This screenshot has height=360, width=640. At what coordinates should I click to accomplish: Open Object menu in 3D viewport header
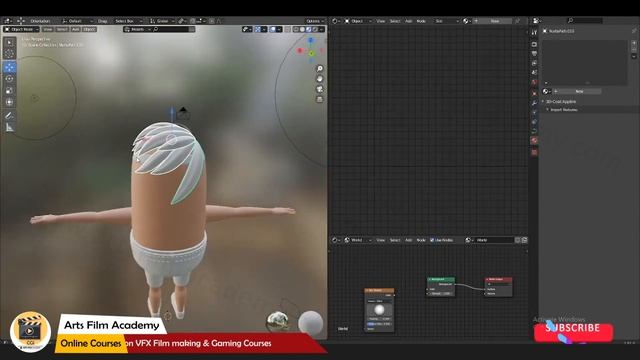(x=89, y=29)
